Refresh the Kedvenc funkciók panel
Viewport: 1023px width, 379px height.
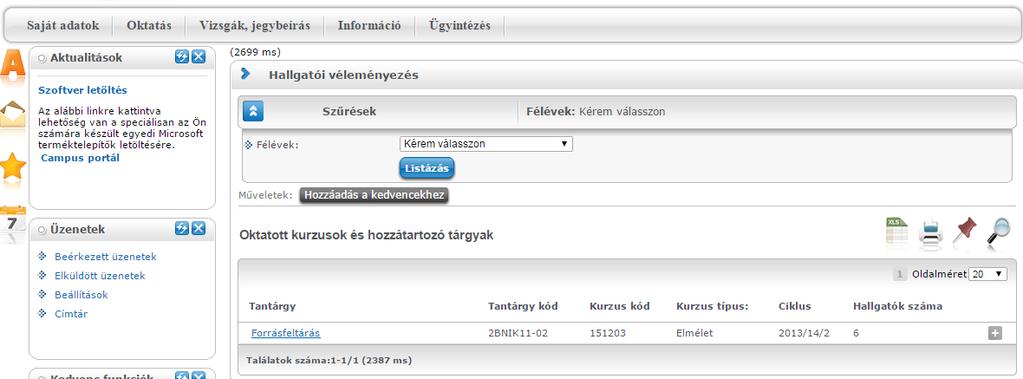coord(182,376)
